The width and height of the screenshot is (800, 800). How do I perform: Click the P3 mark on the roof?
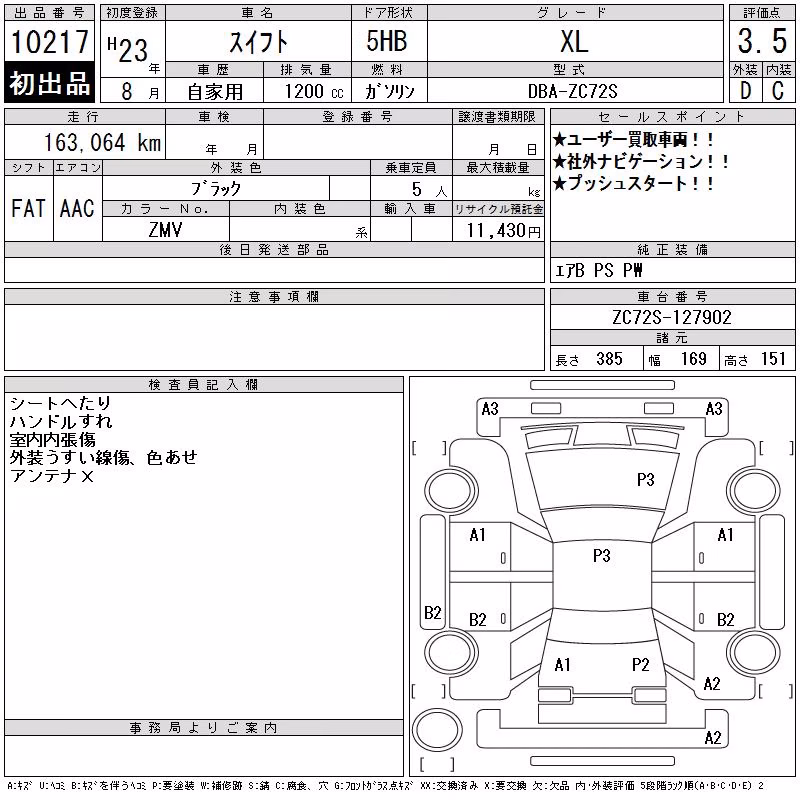[602, 556]
